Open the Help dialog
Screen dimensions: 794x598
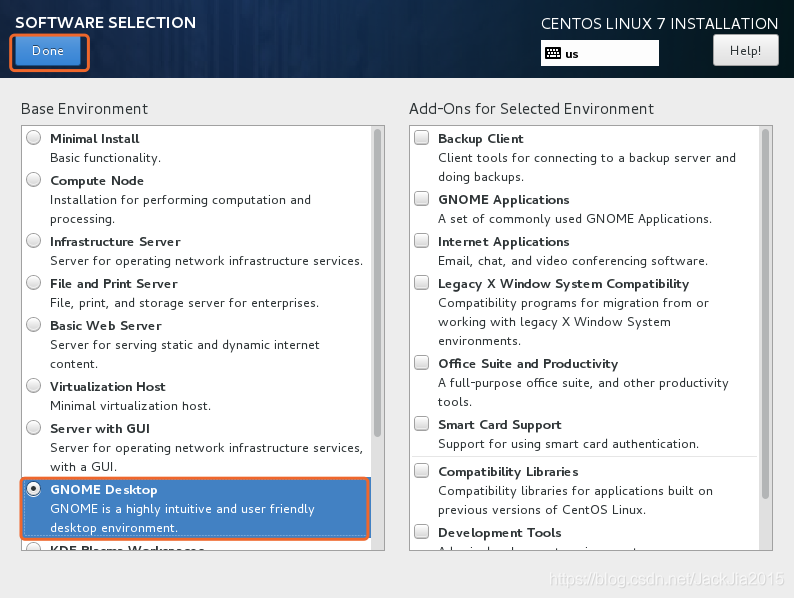pyautogui.click(x=745, y=50)
